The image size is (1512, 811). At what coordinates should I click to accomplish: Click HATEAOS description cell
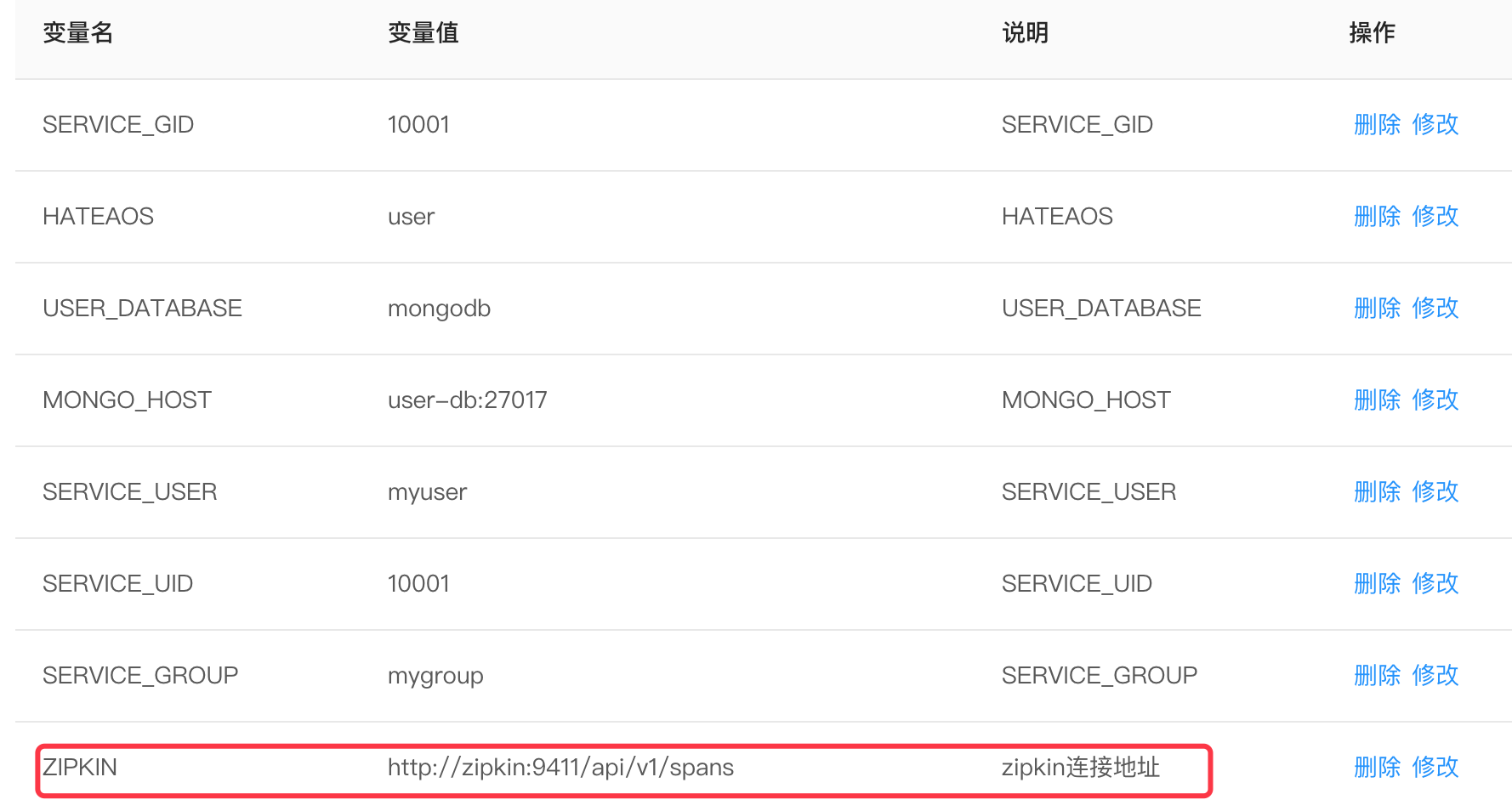(x=1057, y=217)
